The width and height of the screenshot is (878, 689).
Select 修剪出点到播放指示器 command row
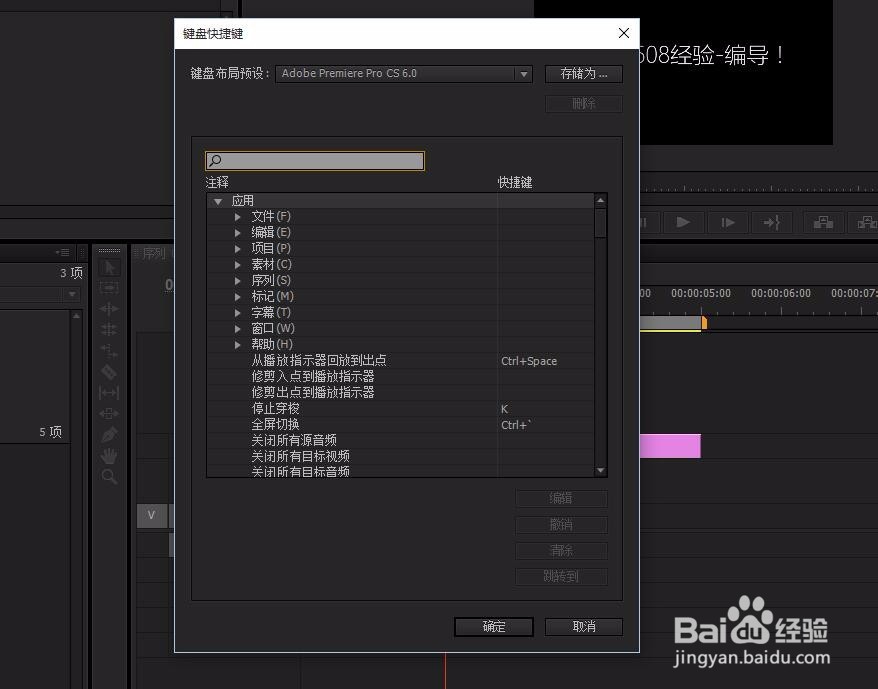pos(400,393)
